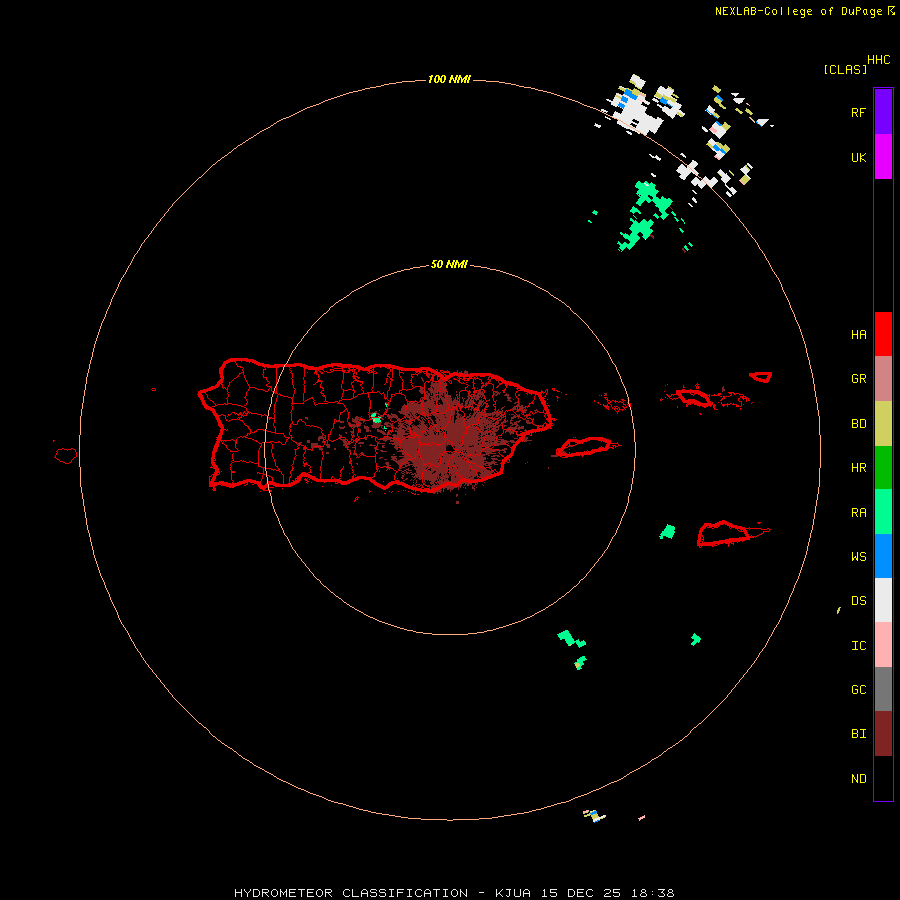
Task: Click the RF purple legend swatch
Action: pos(883,112)
